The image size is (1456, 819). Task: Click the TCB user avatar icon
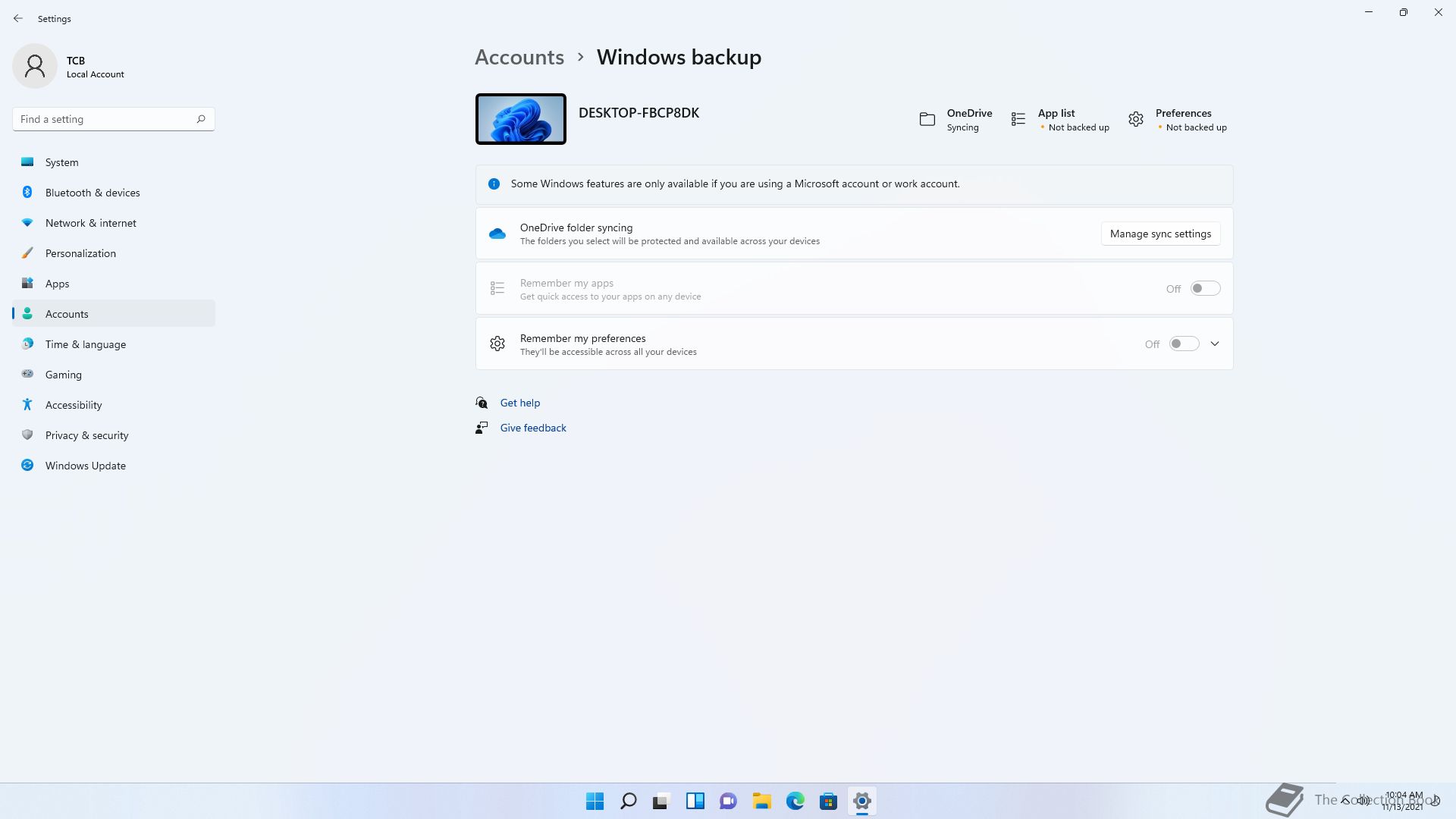point(35,66)
